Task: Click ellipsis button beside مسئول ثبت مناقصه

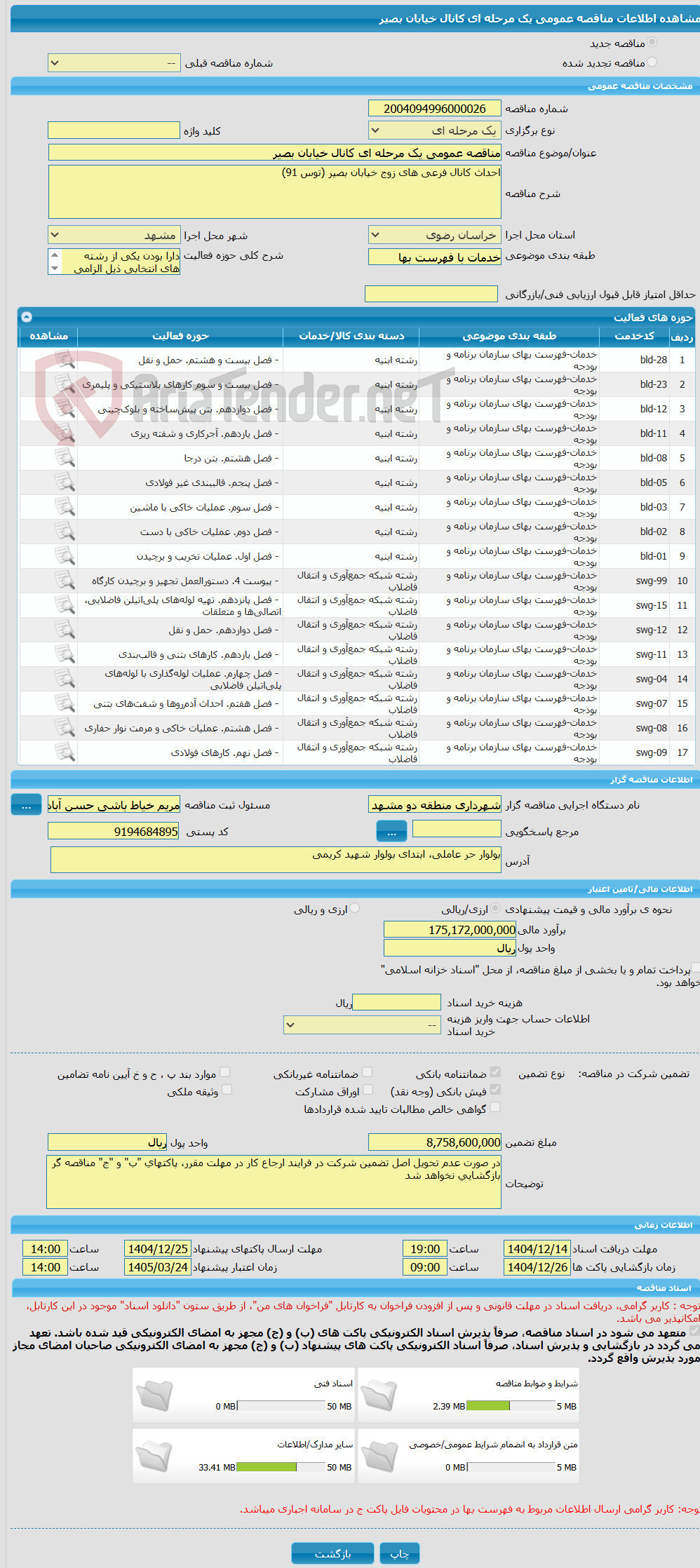Action: (x=26, y=805)
